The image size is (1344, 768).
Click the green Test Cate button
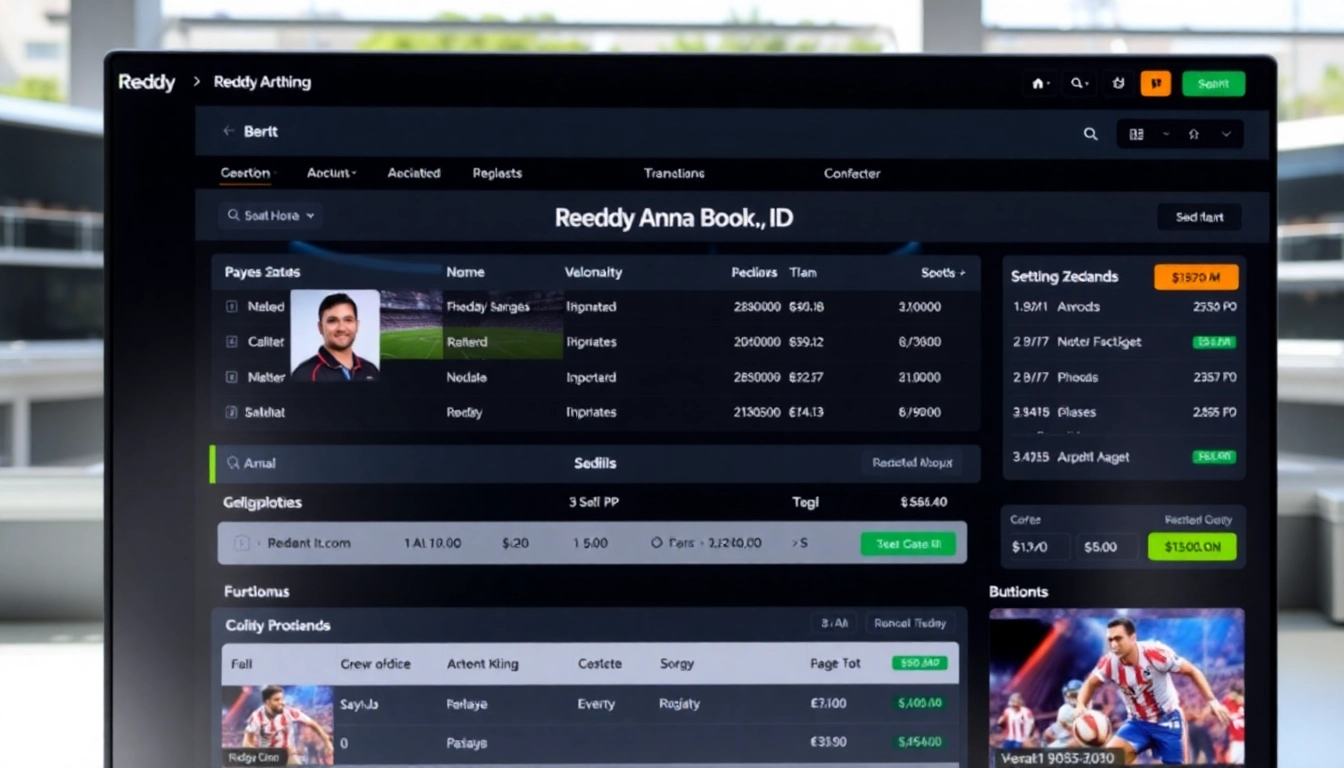908,544
